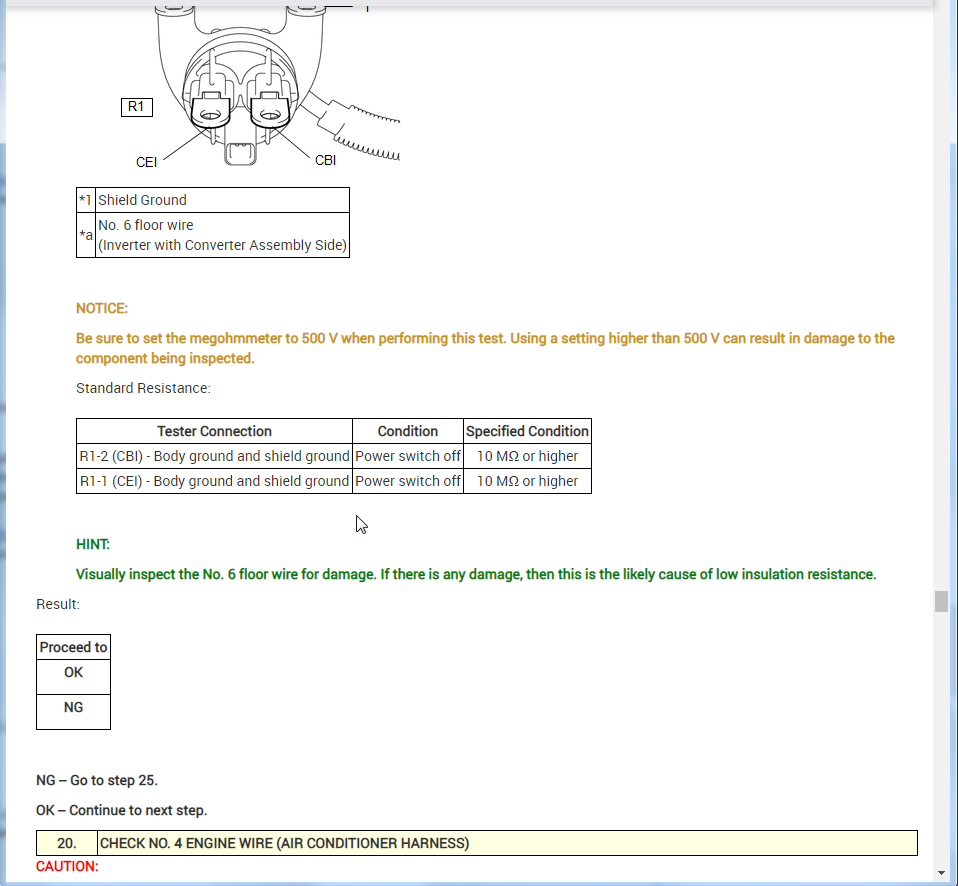Select the R1-2 (CBI) tester connection cell

point(214,456)
